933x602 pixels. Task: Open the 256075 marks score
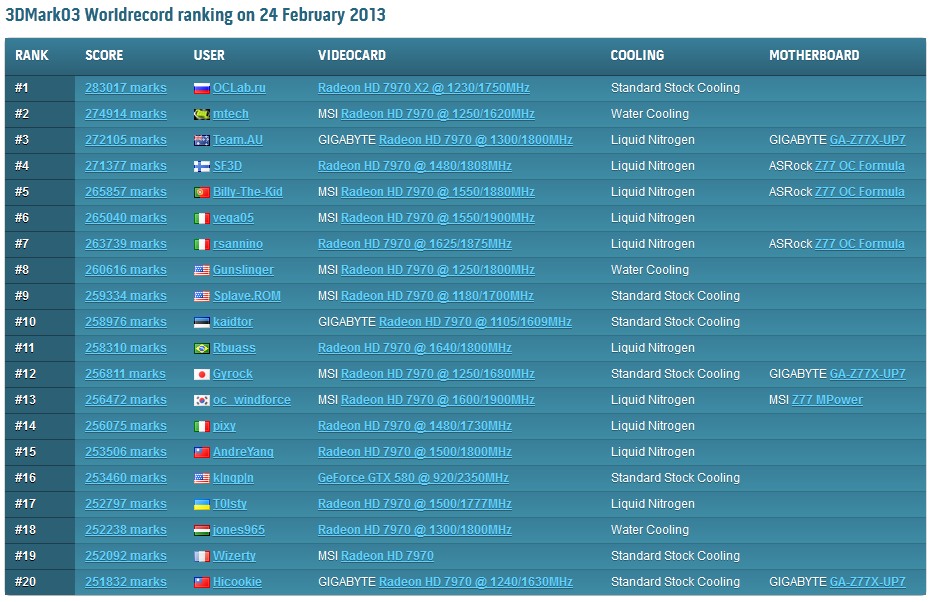(x=126, y=425)
